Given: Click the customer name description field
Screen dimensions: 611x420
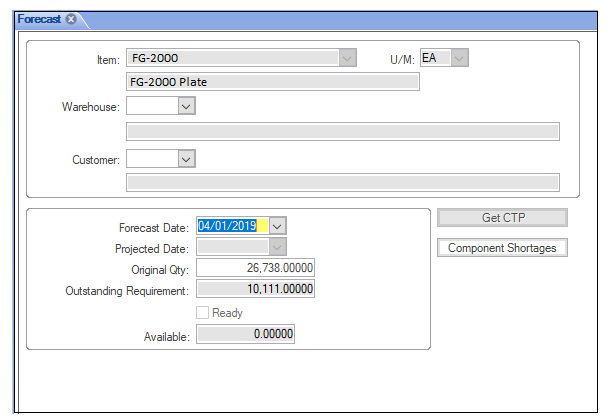Looking at the screenshot, I should 343,183.
